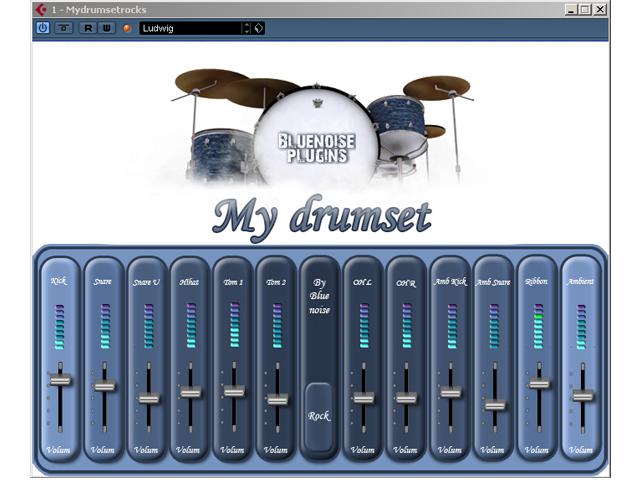Click the Cubase logo in title bar
This screenshot has height=480, width=640.
point(40,9)
